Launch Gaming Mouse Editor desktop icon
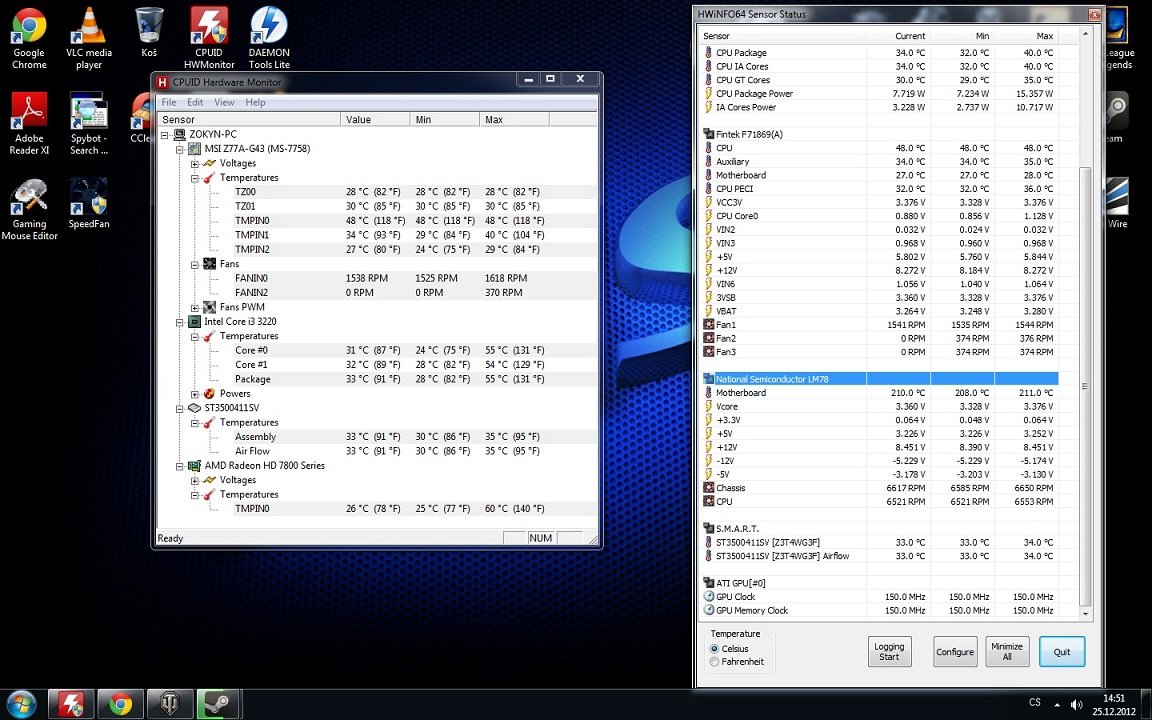Screen dimensions: 1152x720 coord(29,209)
